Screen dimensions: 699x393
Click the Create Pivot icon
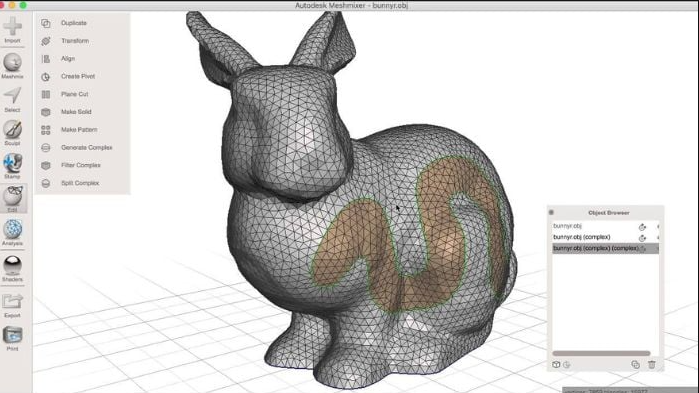tap(45, 77)
